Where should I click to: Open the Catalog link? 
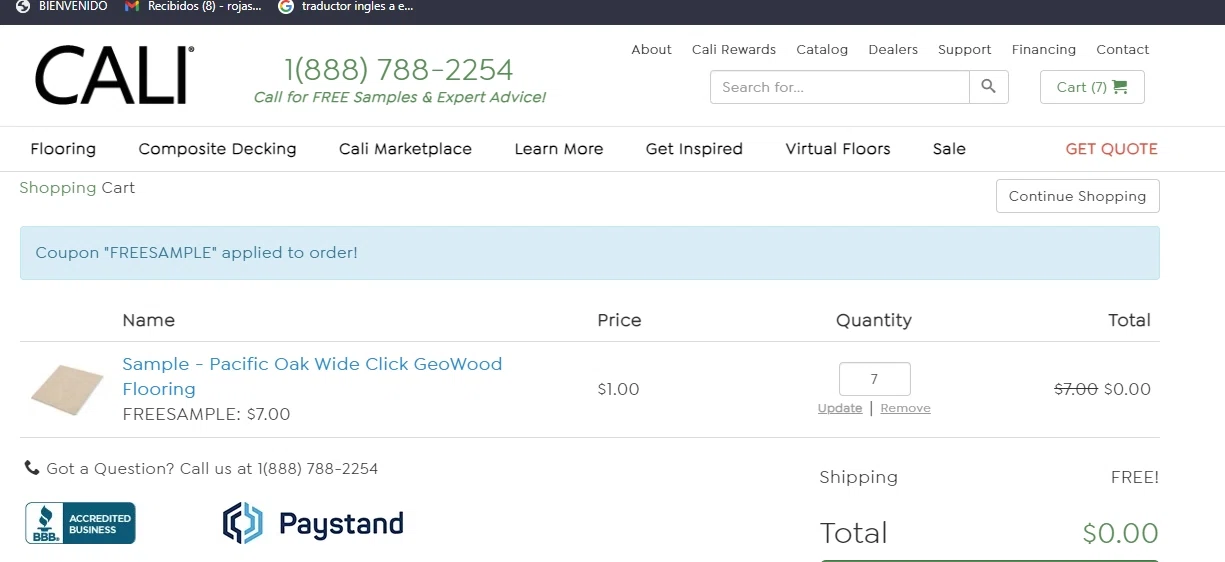pos(822,49)
